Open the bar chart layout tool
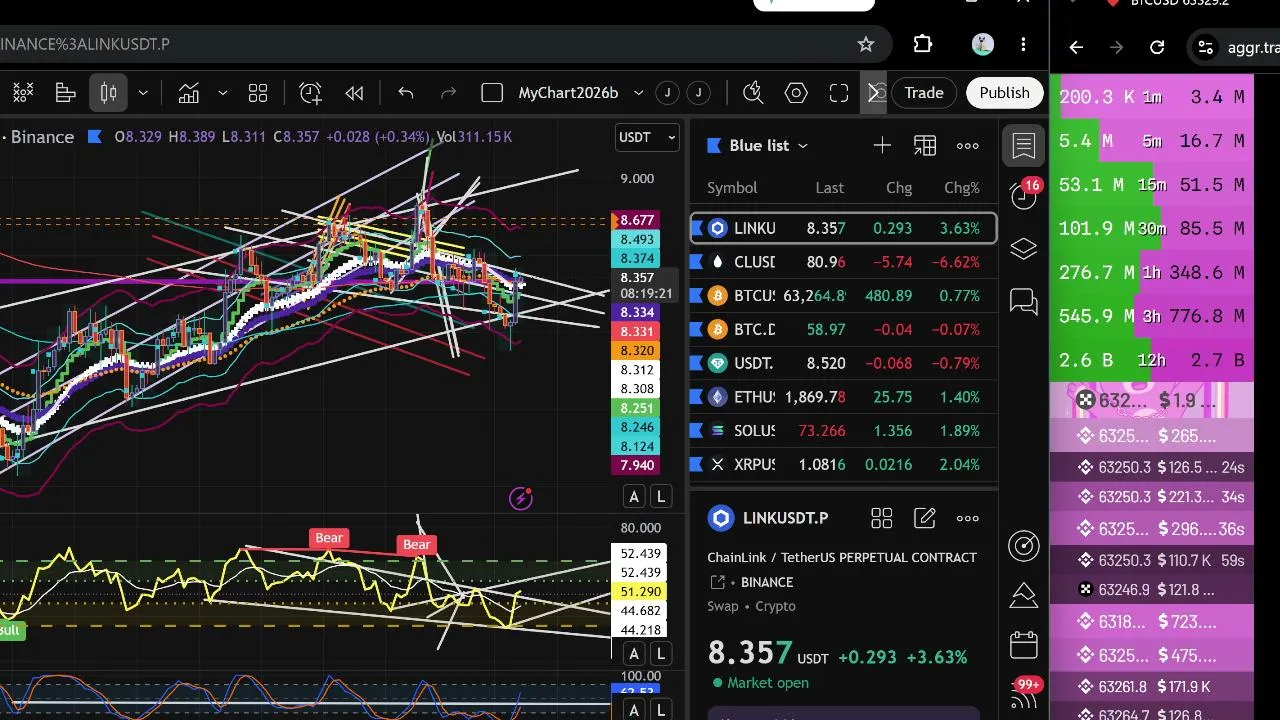The width and height of the screenshot is (1280, 720). tap(66, 93)
